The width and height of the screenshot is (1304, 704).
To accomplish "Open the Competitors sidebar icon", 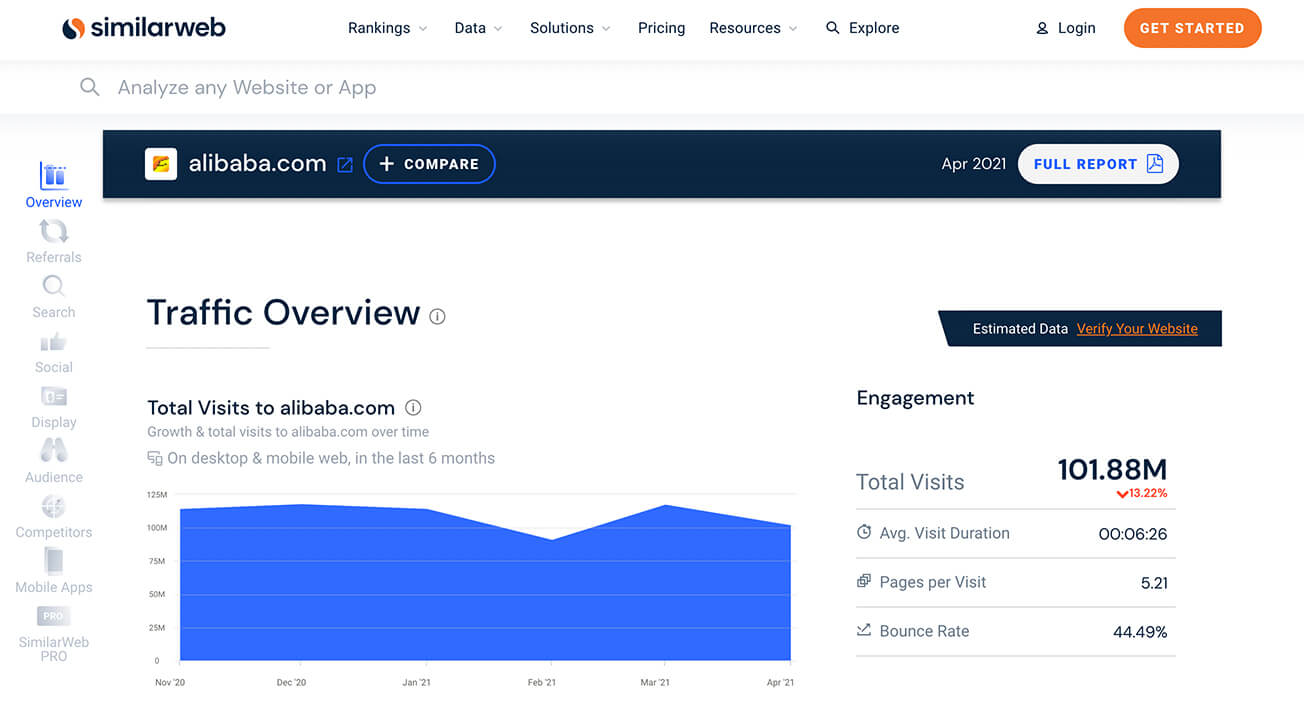I will click(x=54, y=506).
